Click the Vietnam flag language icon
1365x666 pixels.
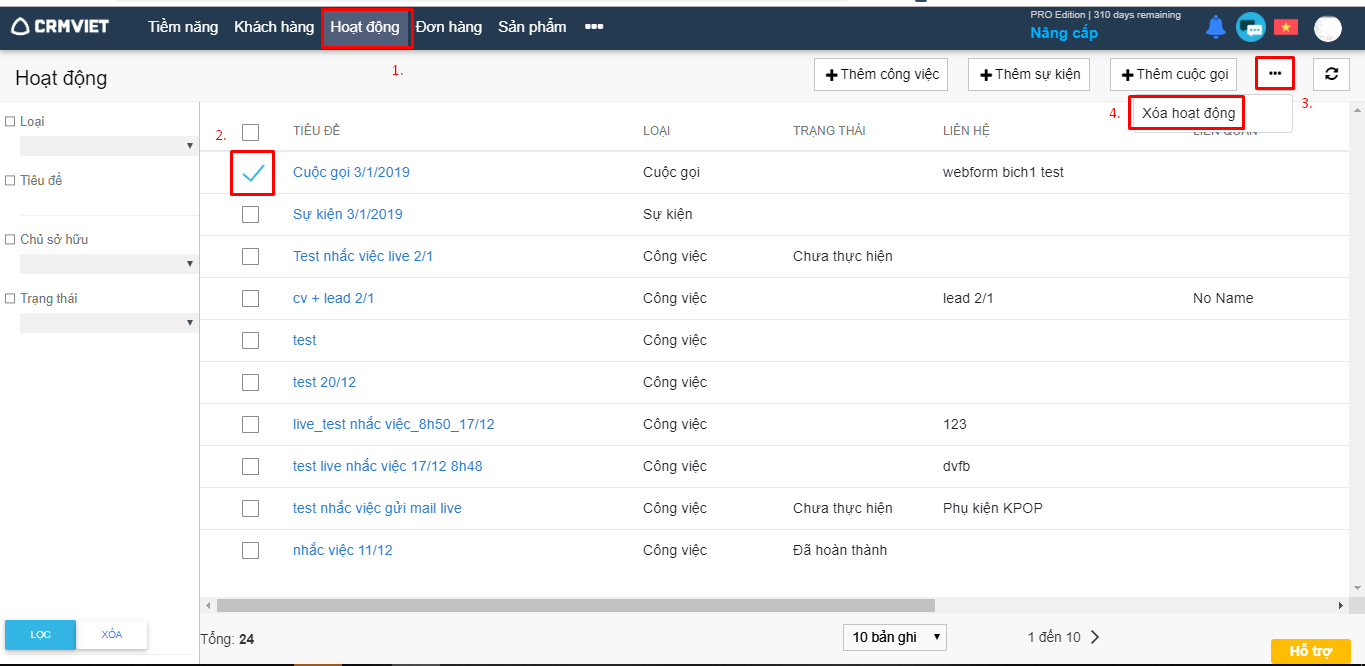point(1285,27)
